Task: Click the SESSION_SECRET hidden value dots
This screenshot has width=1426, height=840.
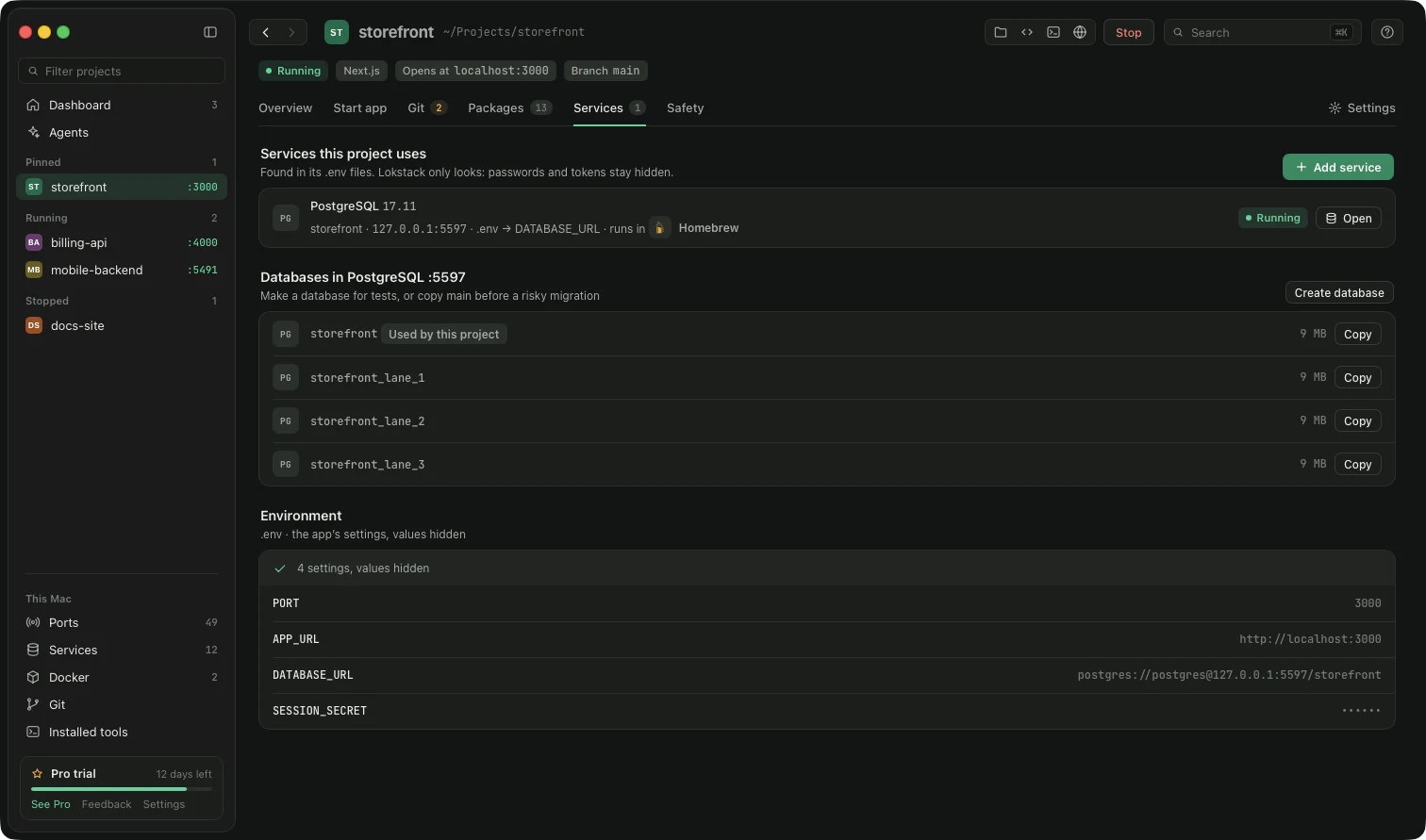Action: [1361, 711]
